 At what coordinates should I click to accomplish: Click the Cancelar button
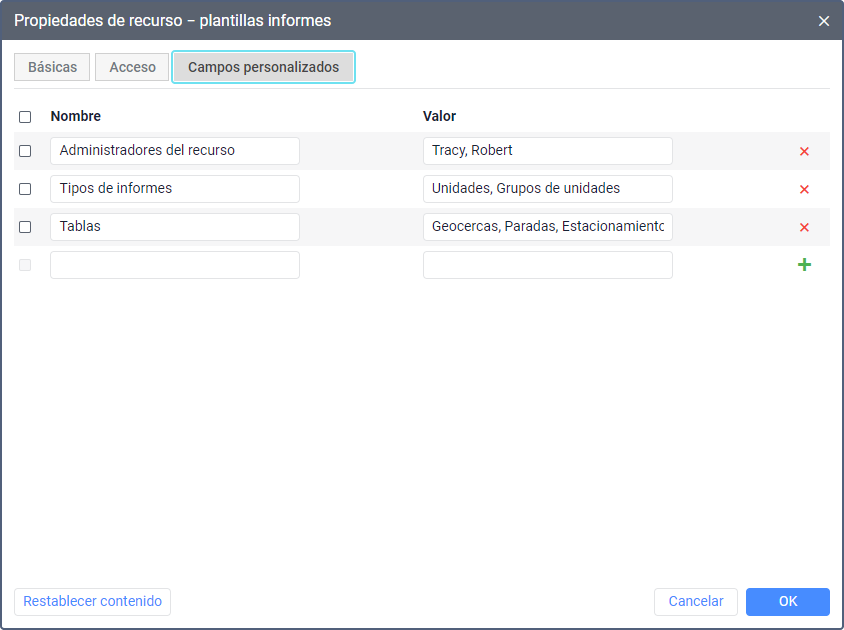[x=695, y=601]
